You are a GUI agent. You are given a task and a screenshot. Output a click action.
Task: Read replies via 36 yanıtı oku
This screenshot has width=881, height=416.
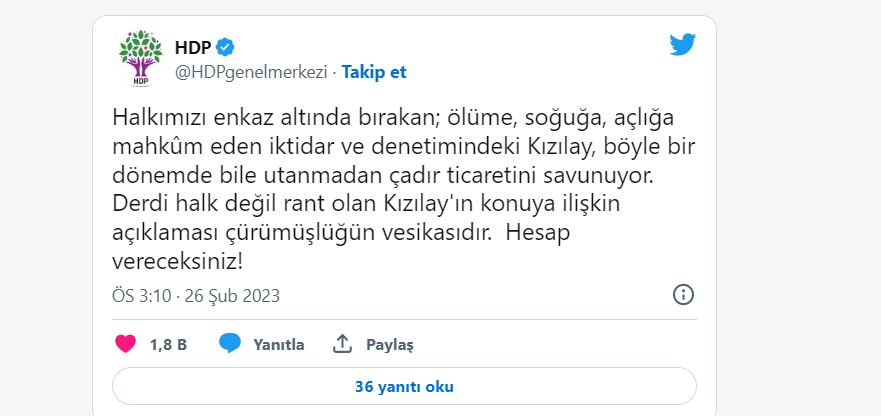[x=404, y=386]
